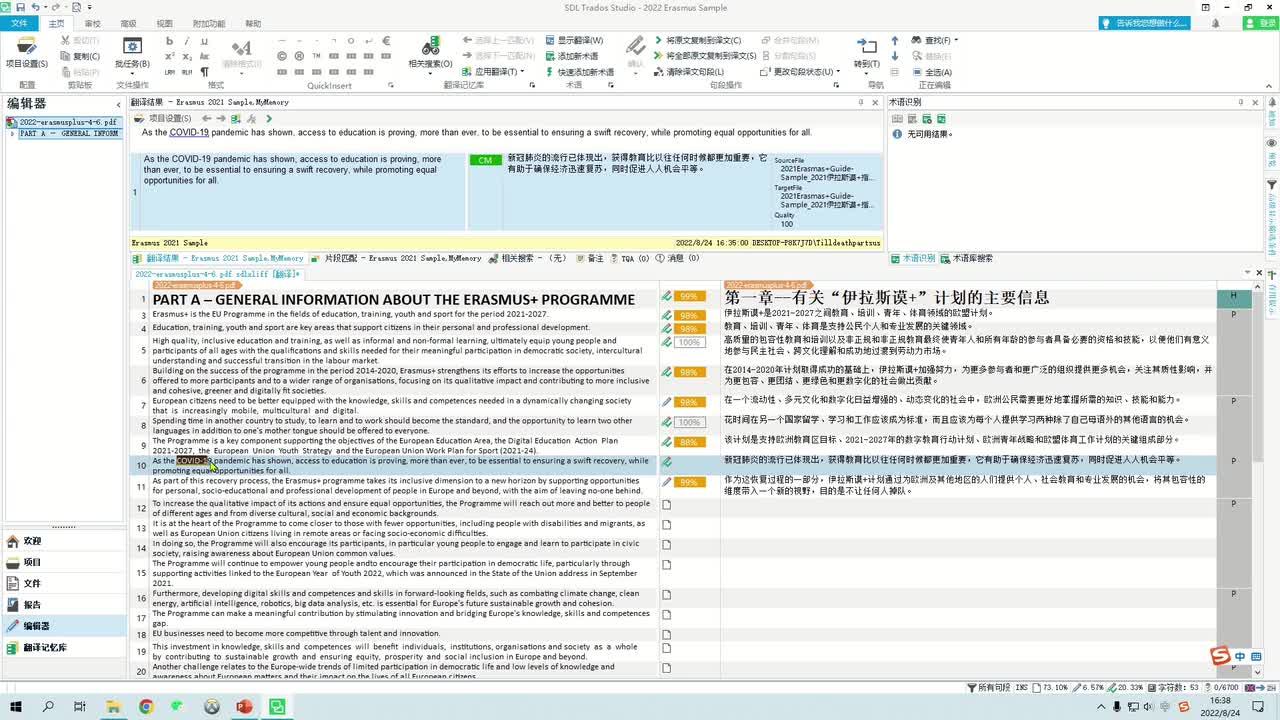Open the TQA (0) tab
This screenshot has width=1280, height=720.
coord(629,258)
